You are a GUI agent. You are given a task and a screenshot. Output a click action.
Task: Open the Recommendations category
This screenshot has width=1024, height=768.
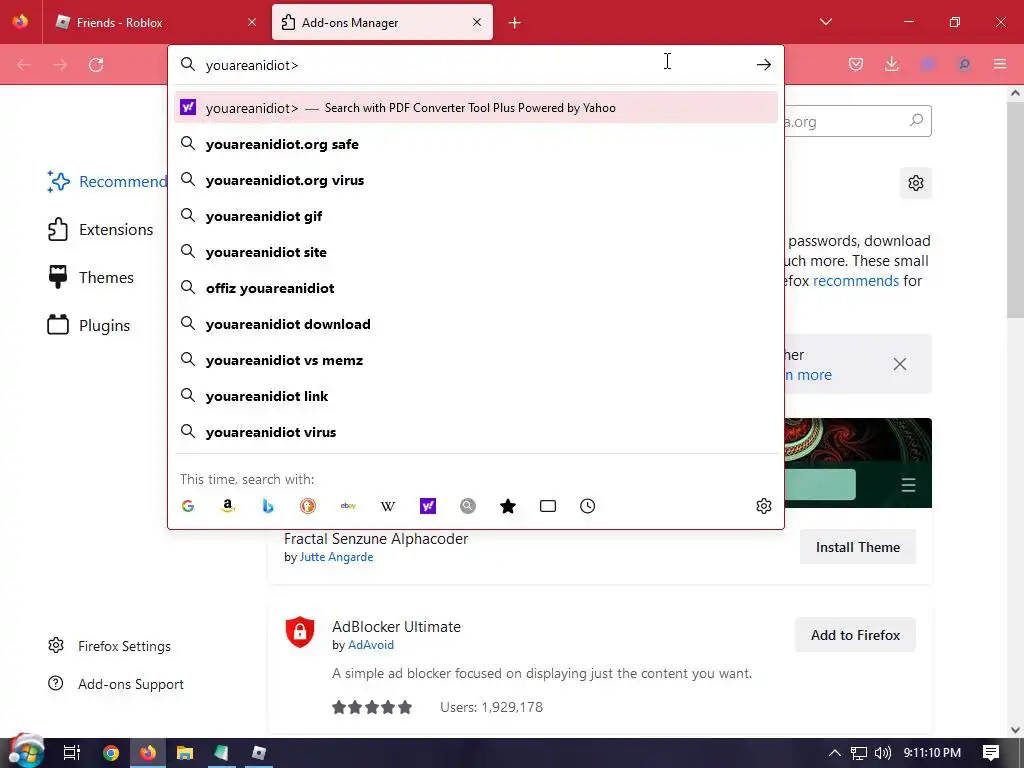[x=108, y=182]
